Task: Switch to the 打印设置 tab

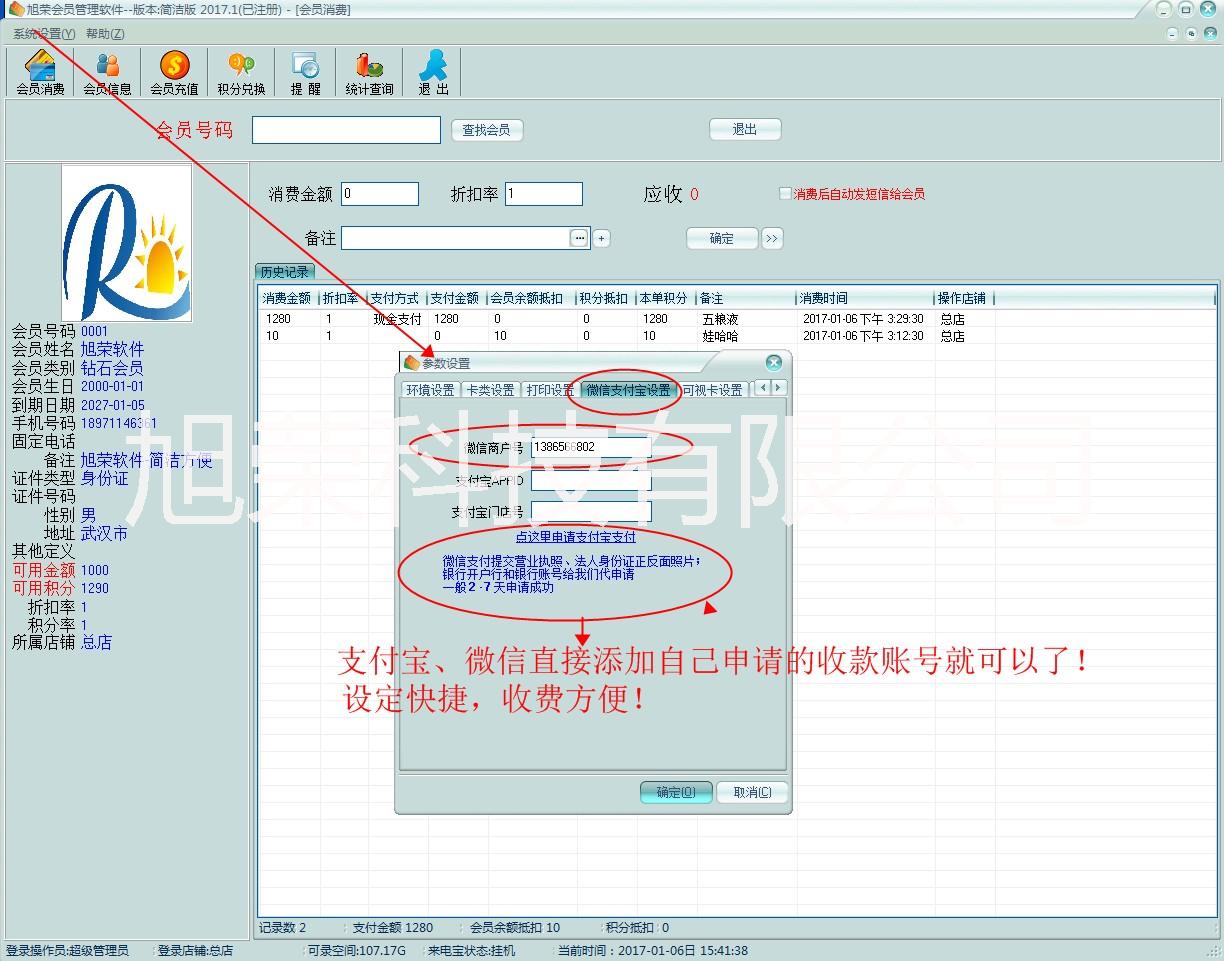Action: pos(549,390)
